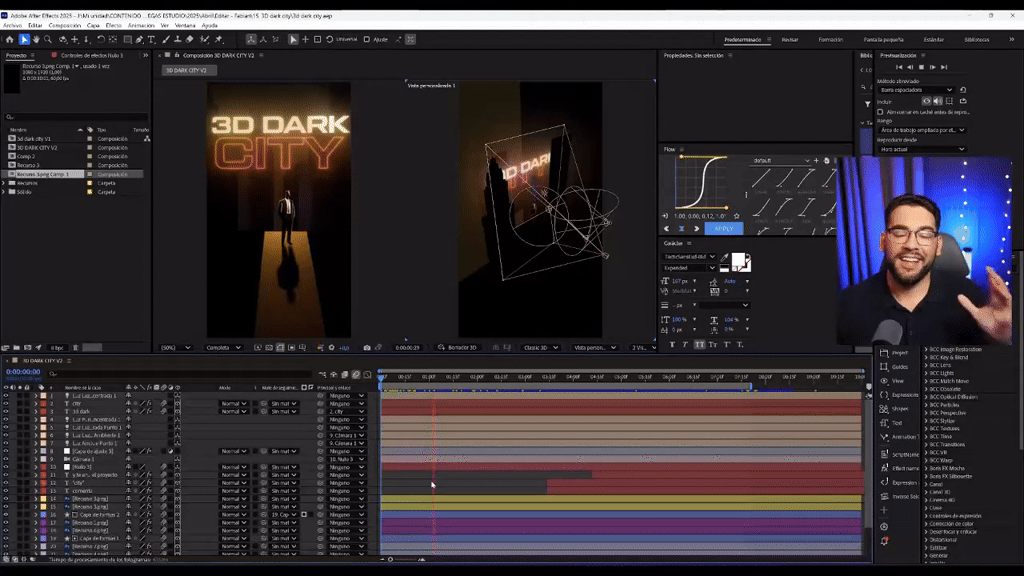This screenshot has height=576, width=1024.
Task: Switch to the '3D DARK CITY V2' composition tab
Action: pyautogui.click(x=190, y=71)
